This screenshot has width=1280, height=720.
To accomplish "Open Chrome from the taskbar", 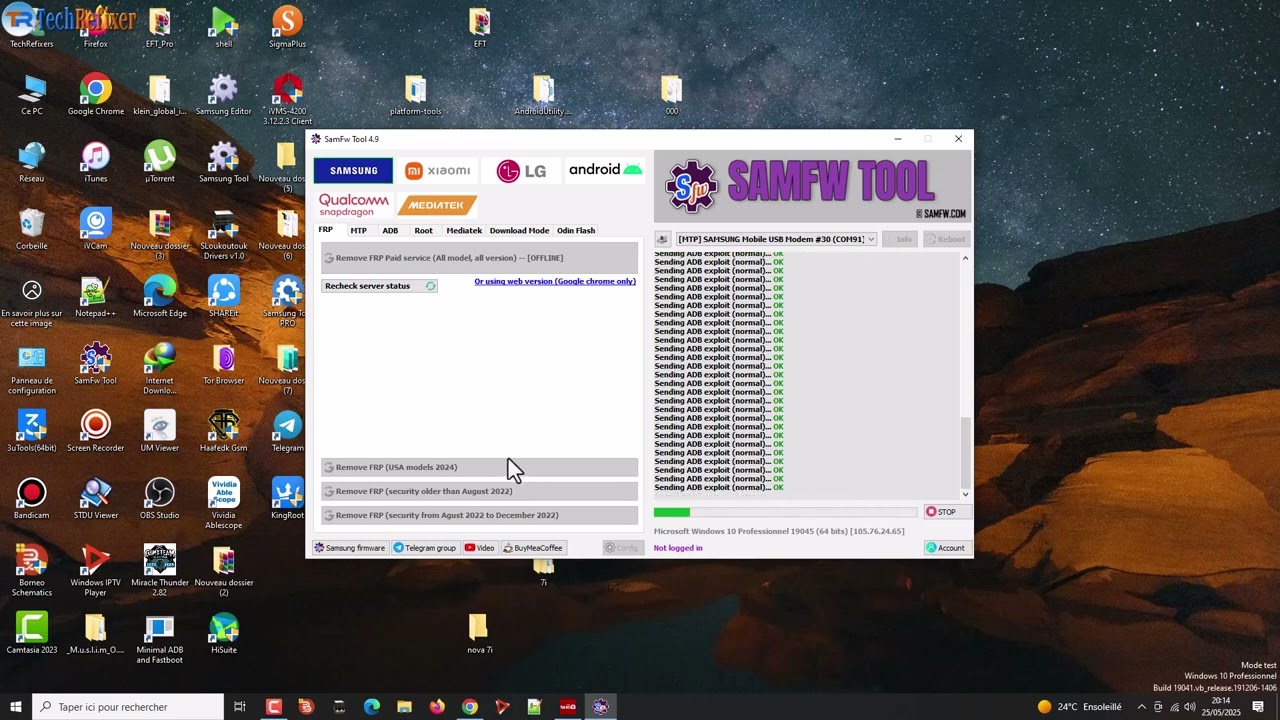I will click(x=469, y=707).
